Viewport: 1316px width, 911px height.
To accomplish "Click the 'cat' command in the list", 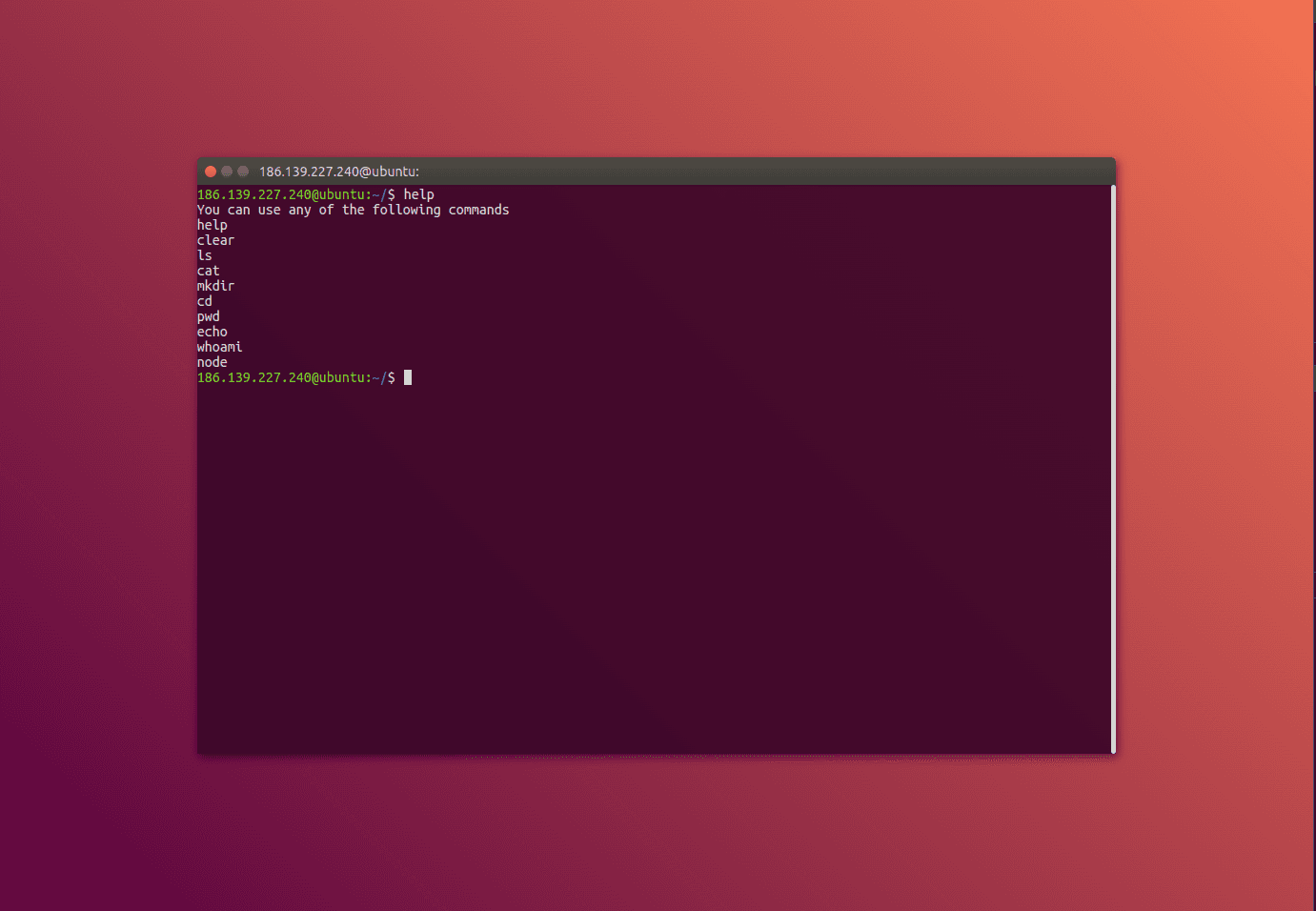I will pyautogui.click(x=208, y=271).
